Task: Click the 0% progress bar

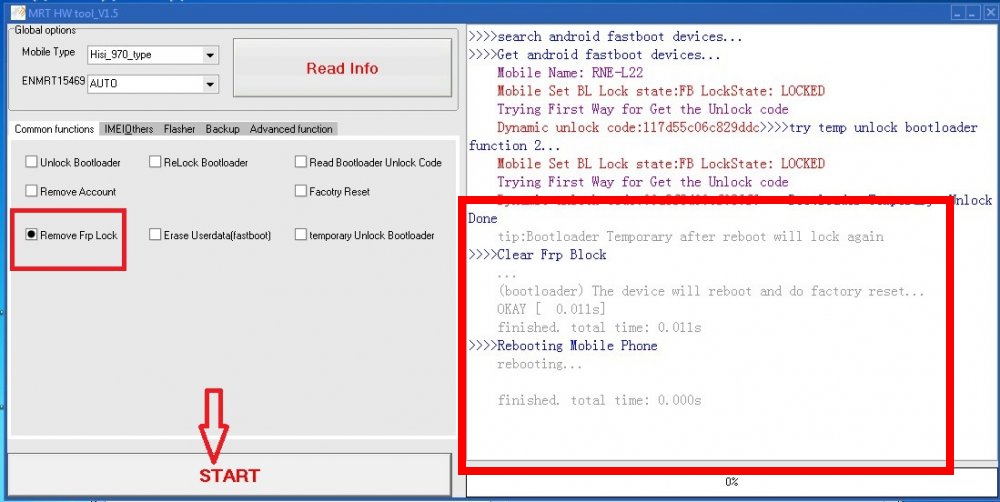Action: 732,482
